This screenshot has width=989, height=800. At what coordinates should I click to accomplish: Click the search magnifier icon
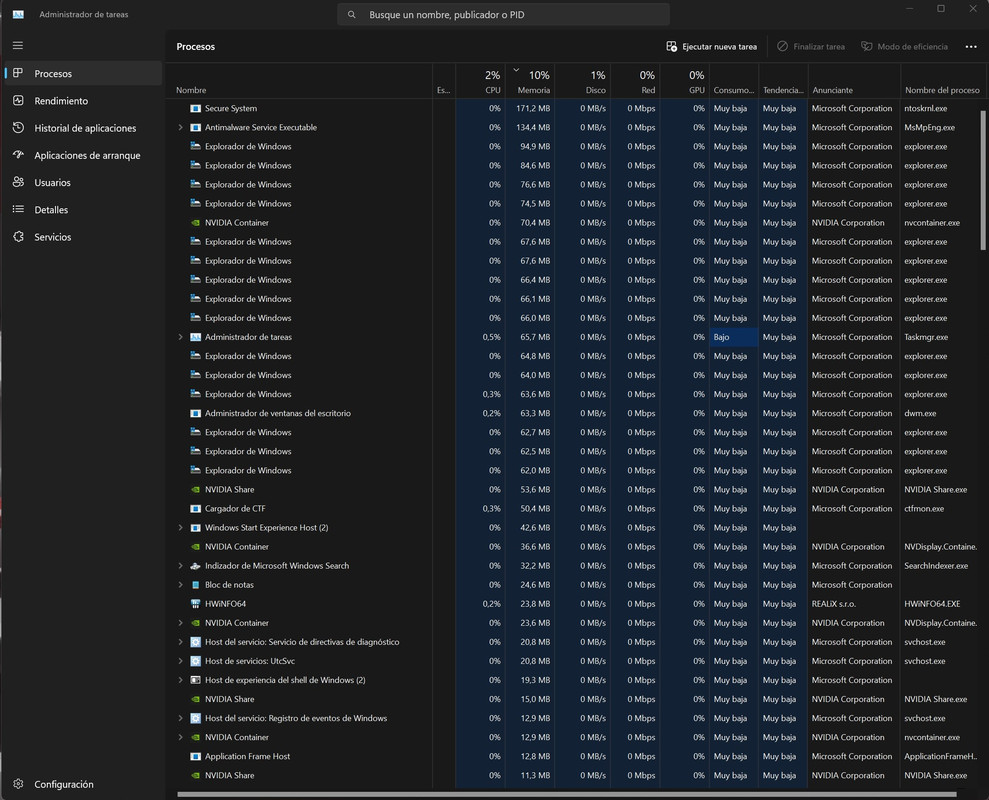tap(351, 15)
